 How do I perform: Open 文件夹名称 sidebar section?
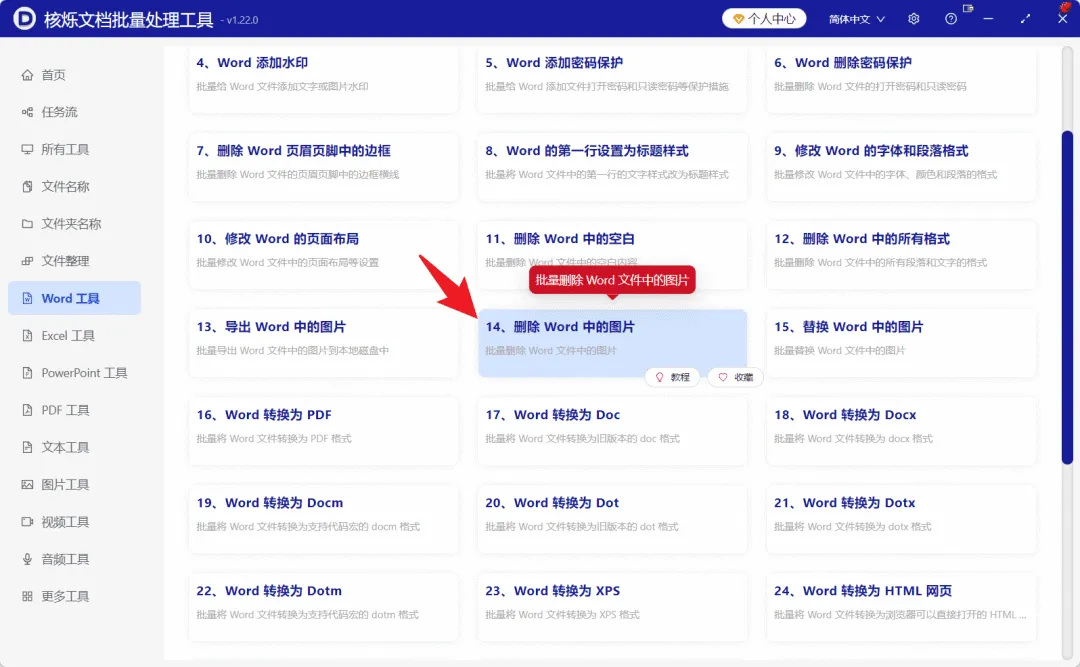74,224
